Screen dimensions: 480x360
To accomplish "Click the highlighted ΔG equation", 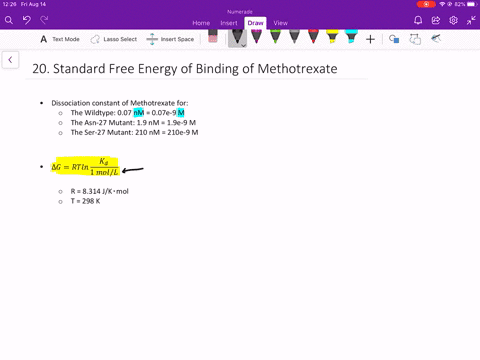I will [85, 167].
